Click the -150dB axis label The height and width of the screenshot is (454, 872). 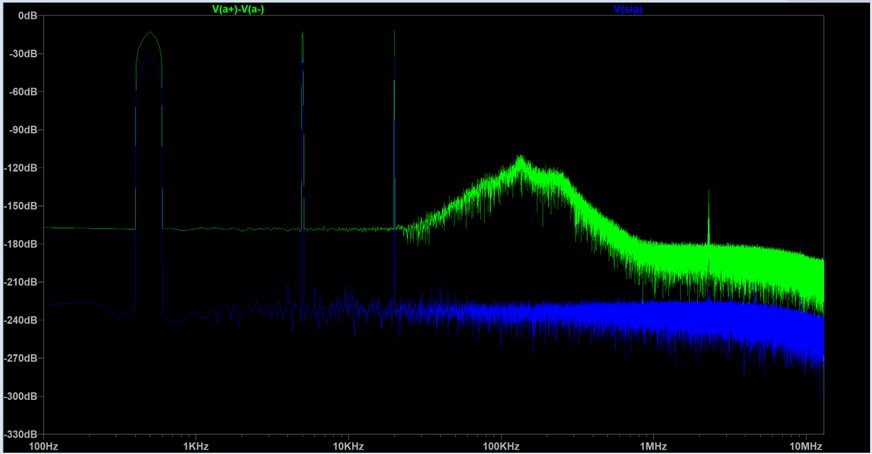tap(21, 206)
